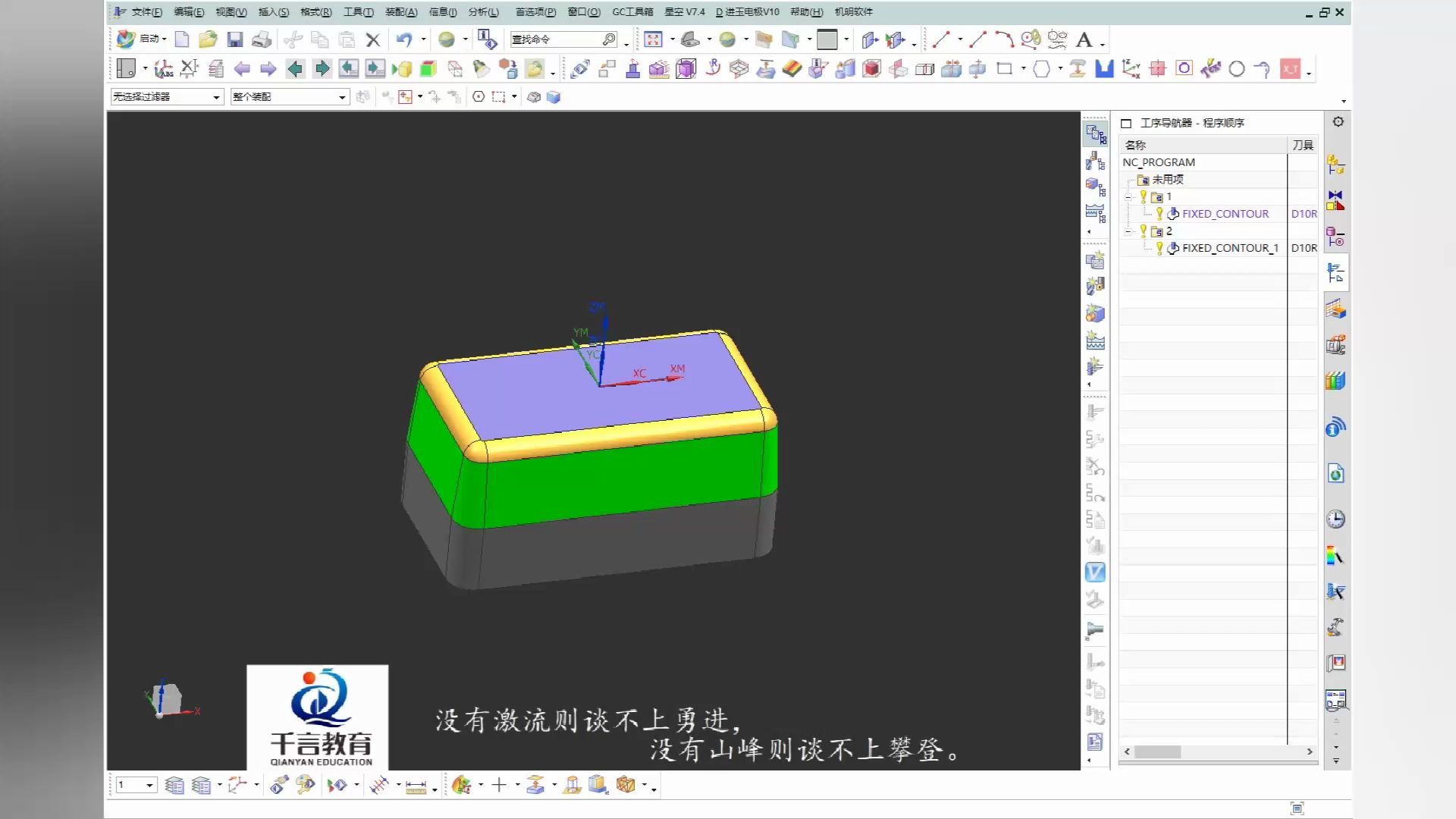
Task: Toggle the status mark beside FIXED_CONTOUR
Action: point(1159,214)
